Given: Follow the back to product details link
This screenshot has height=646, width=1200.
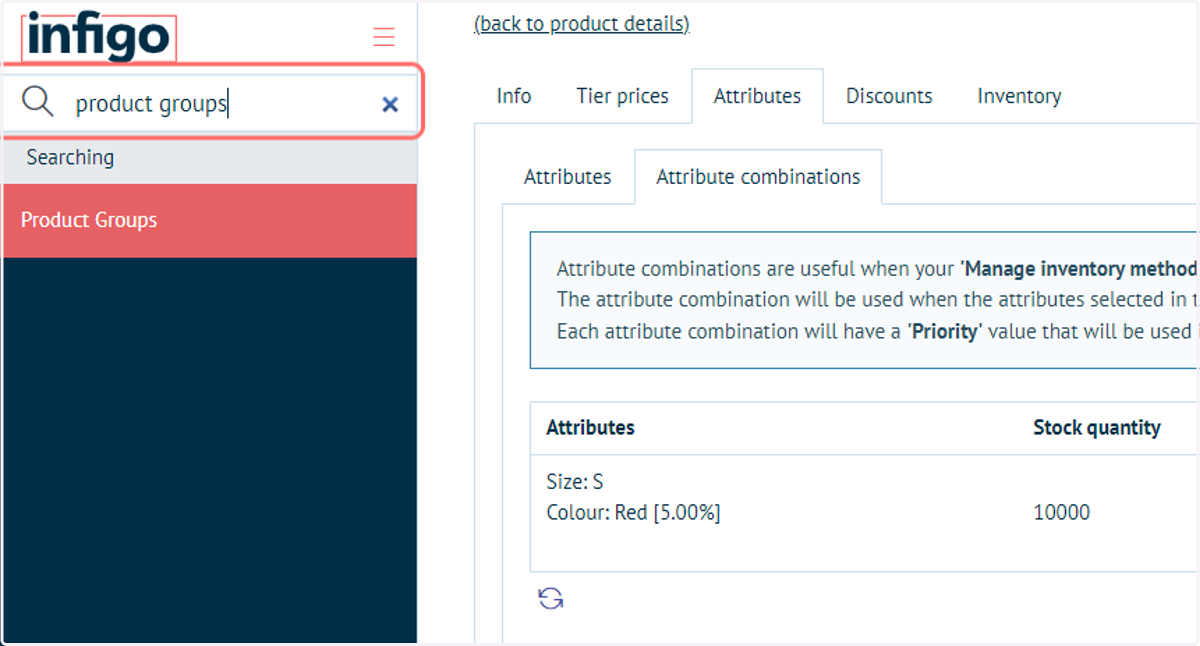Looking at the screenshot, I should coord(582,23).
